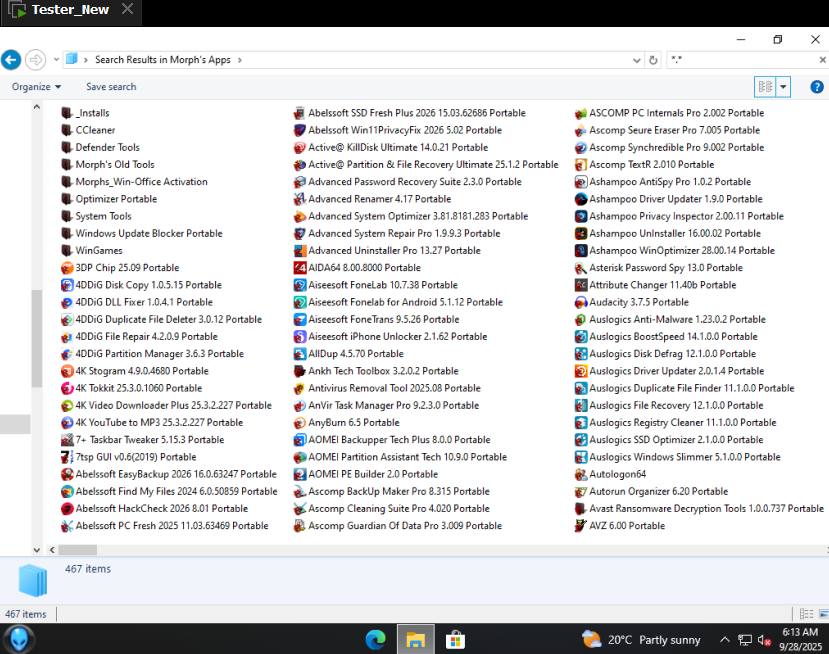The image size is (829, 654).
Task: Click the search input field
Action: 743,60
